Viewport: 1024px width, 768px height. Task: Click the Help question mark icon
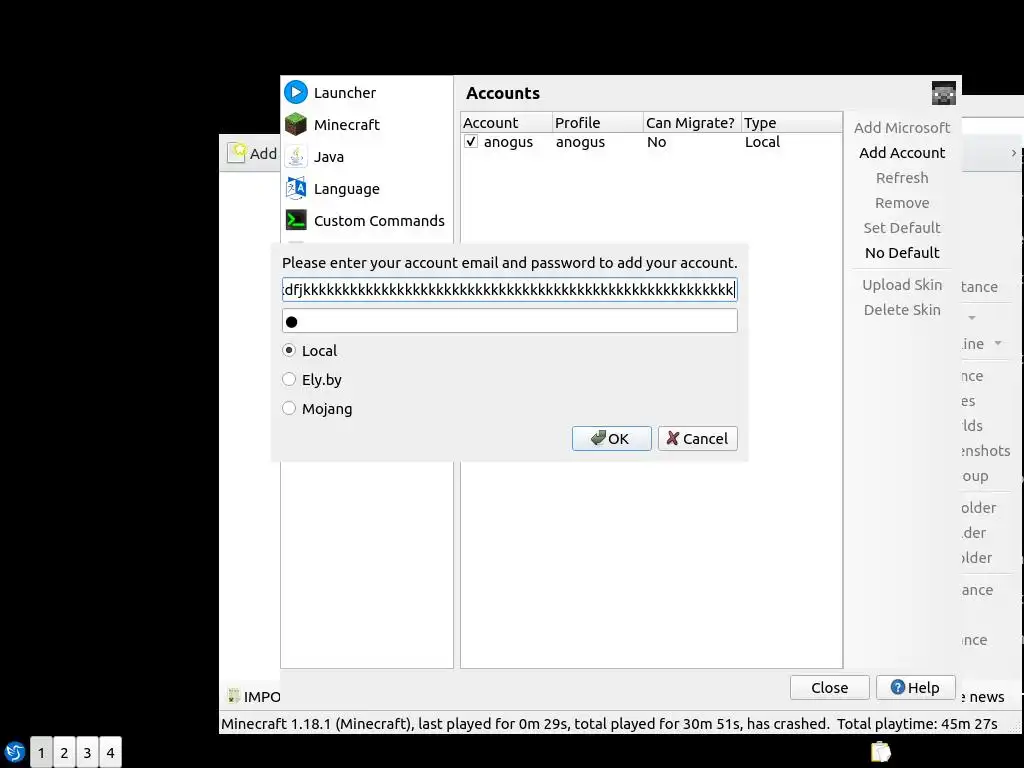[898, 687]
